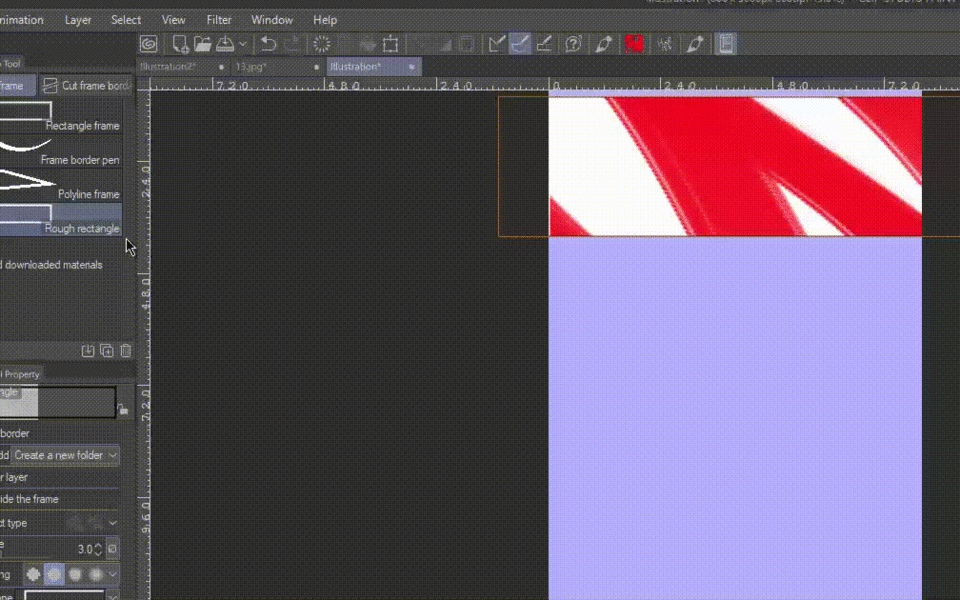This screenshot has width=960, height=600.
Task: Open the brush shape preview dropdown
Action: click(113, 595)
